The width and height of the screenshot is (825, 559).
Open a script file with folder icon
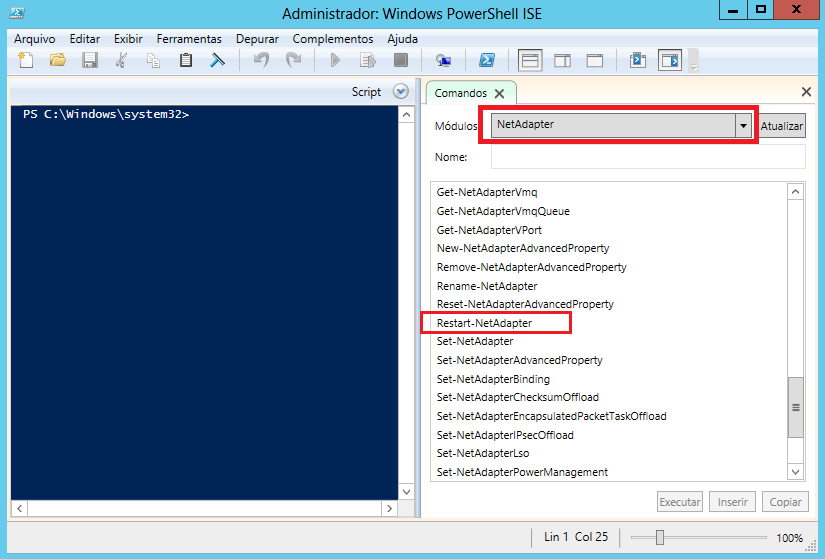58,61
